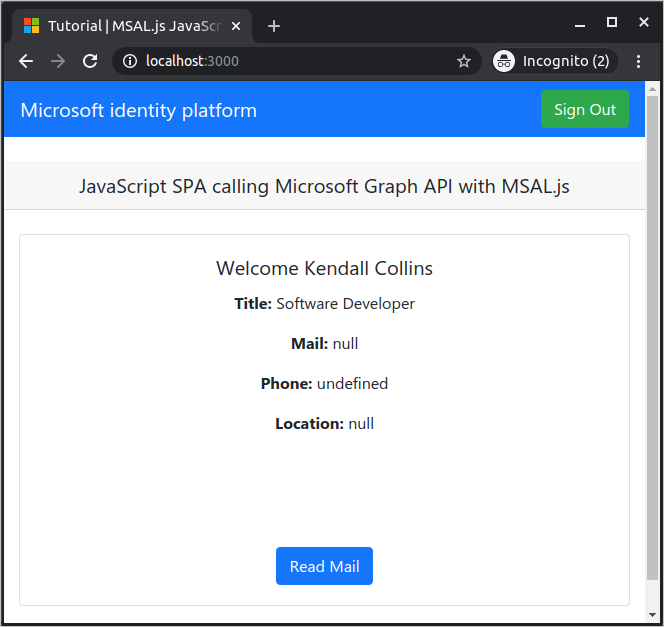
Task: View site information icon
Action: (129, 61)
